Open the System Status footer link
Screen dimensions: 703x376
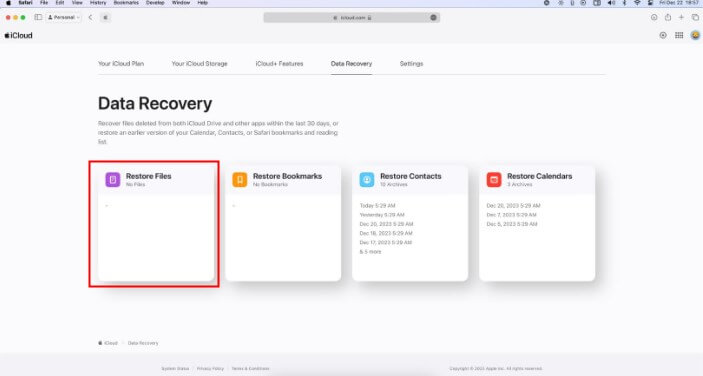point(175,368)
